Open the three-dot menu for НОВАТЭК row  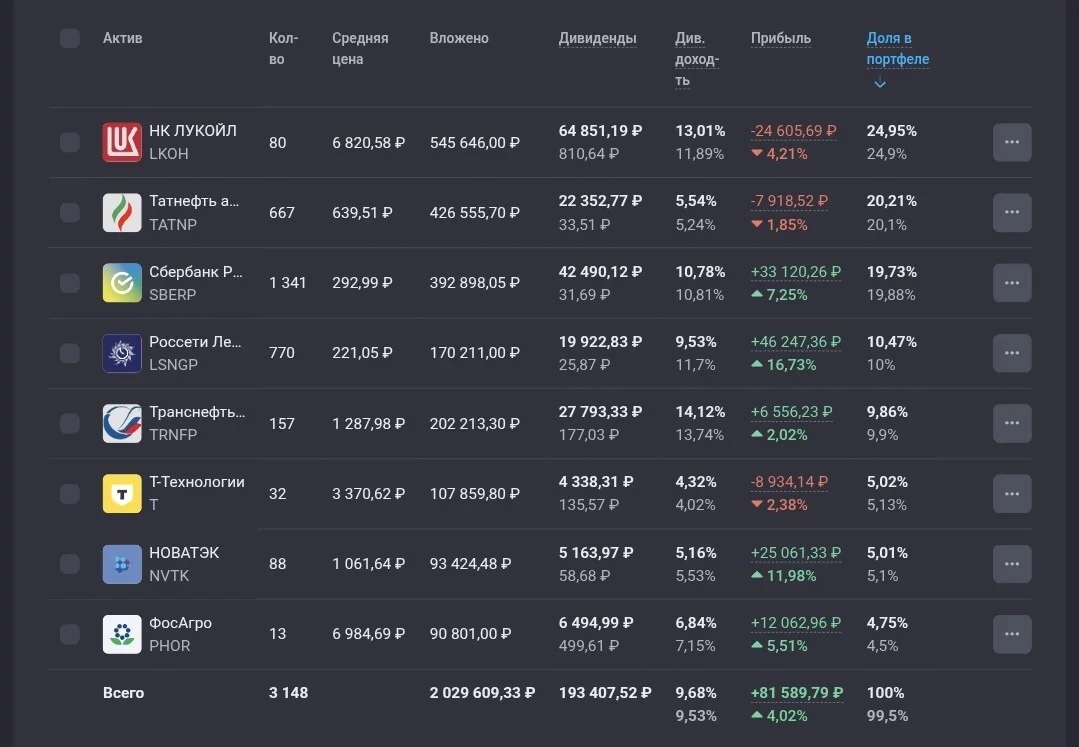(1012, 564)
